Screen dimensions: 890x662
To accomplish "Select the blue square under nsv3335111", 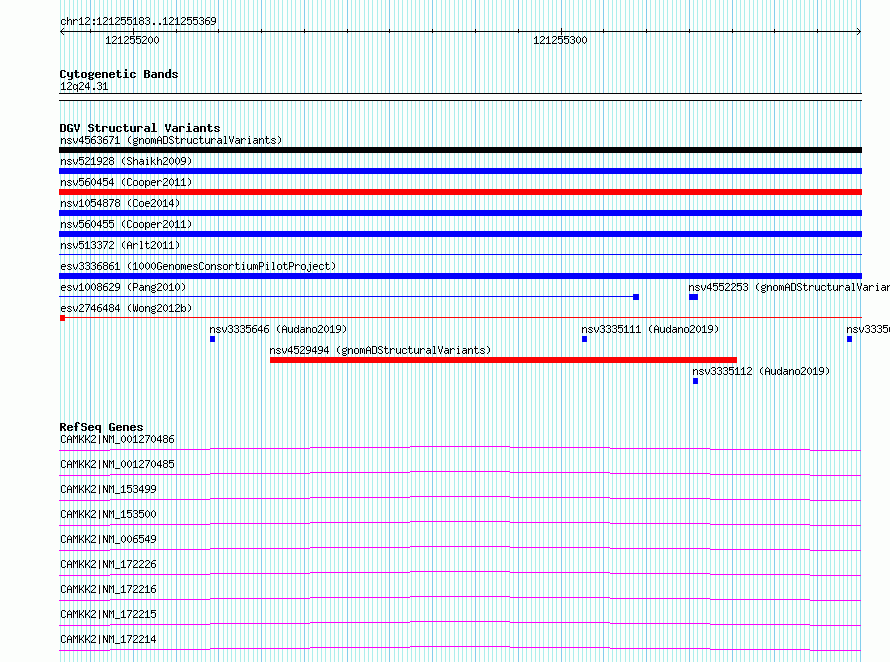I will point(584,339).
